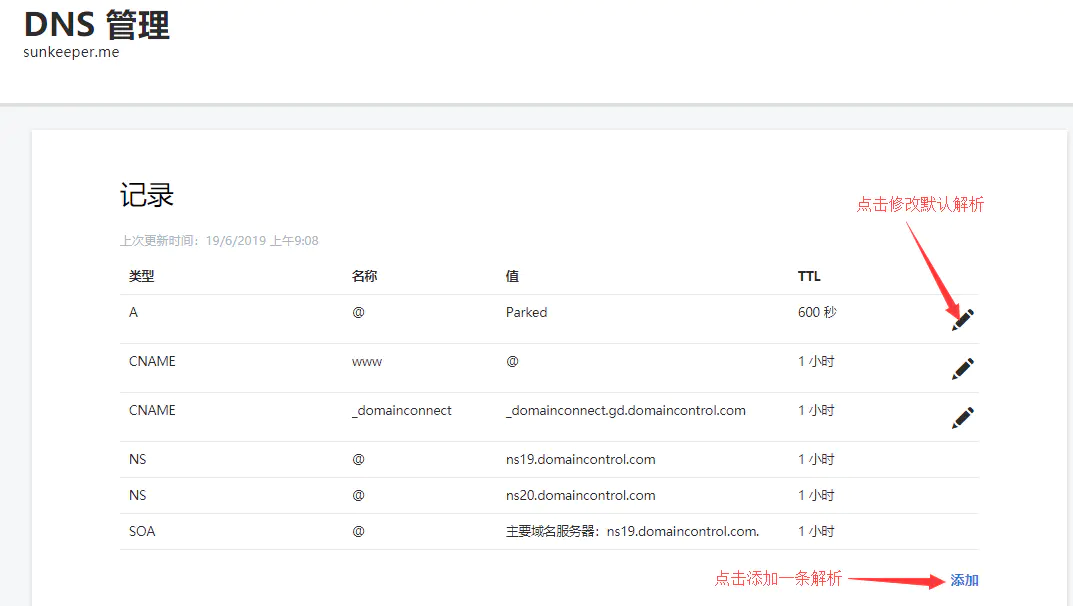Select the 值 column header
The width and height of the screenshot is (1073, 606).
coord(512,276)
